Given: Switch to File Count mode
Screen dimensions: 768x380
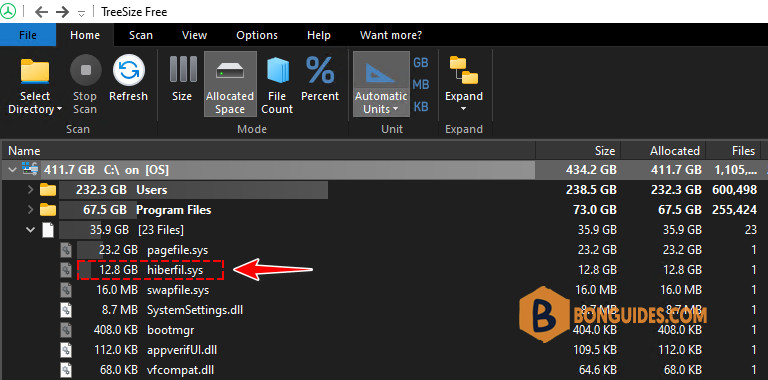Looking at the screenshot, I should [277, 85].
